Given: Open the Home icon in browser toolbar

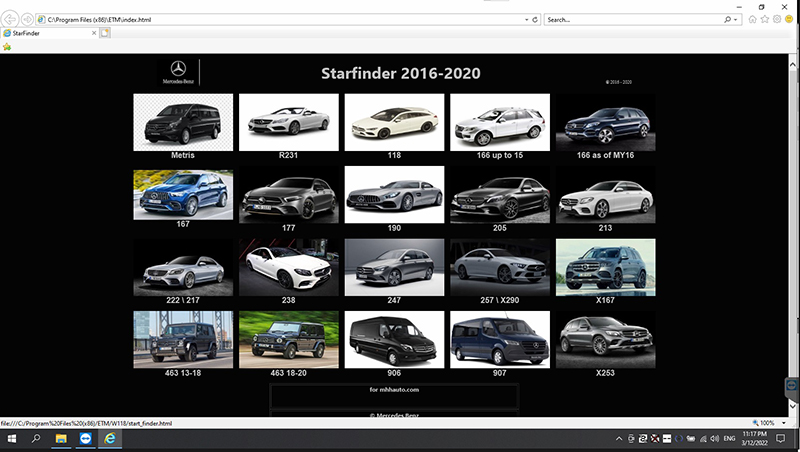Looking at the screenshot, I should click(752, 19).
